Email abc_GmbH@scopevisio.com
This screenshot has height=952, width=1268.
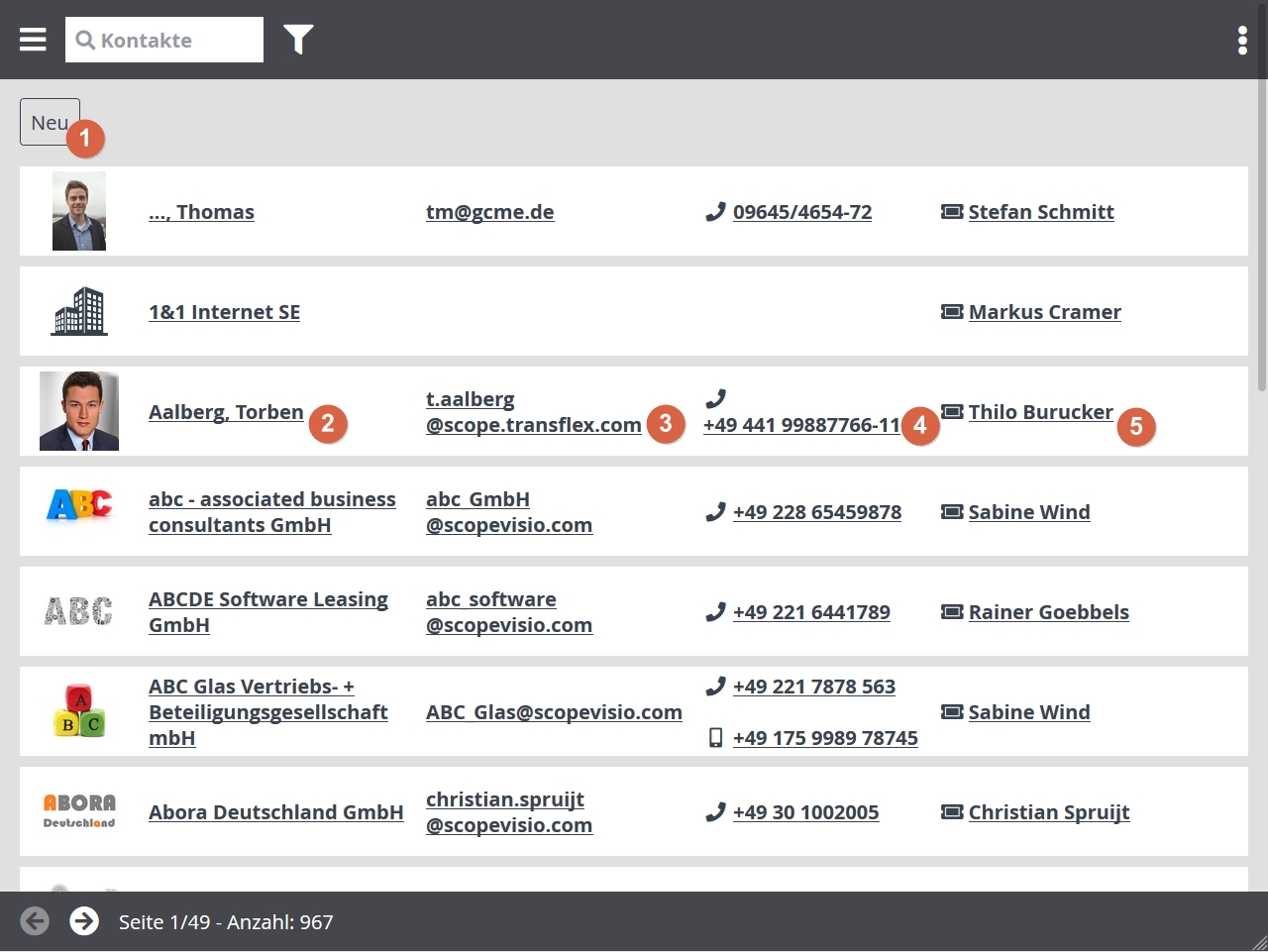(509, 512)
